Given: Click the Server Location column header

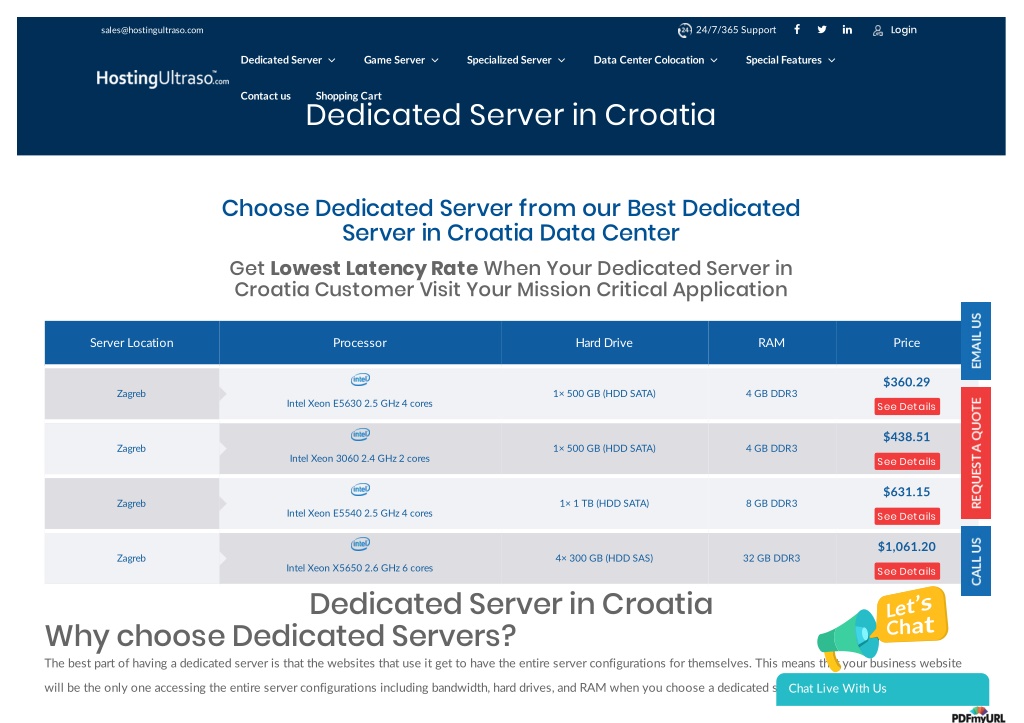Looking at the screenshot, I should click(132, 343).
